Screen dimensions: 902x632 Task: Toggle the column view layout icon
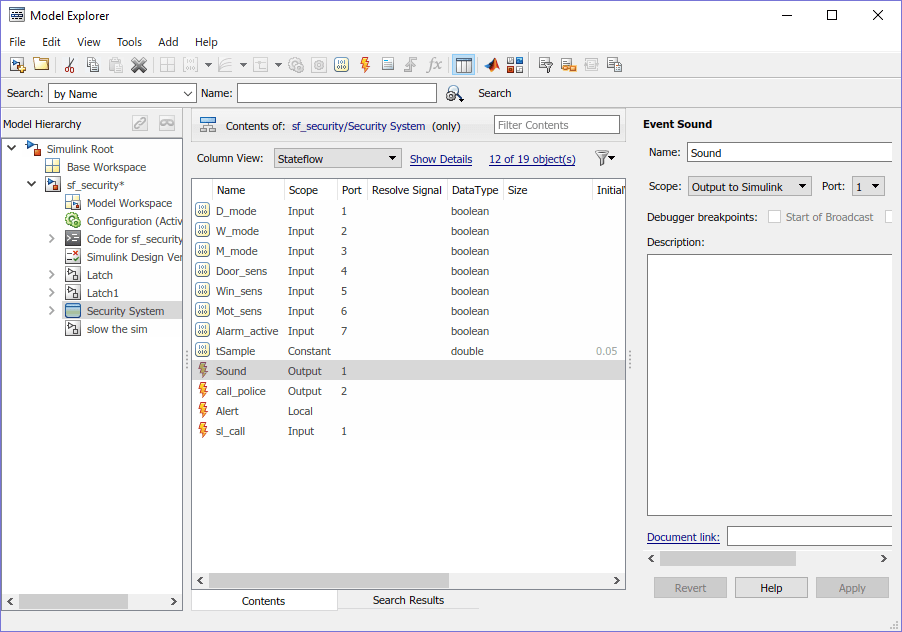click(x=463, y=65)
